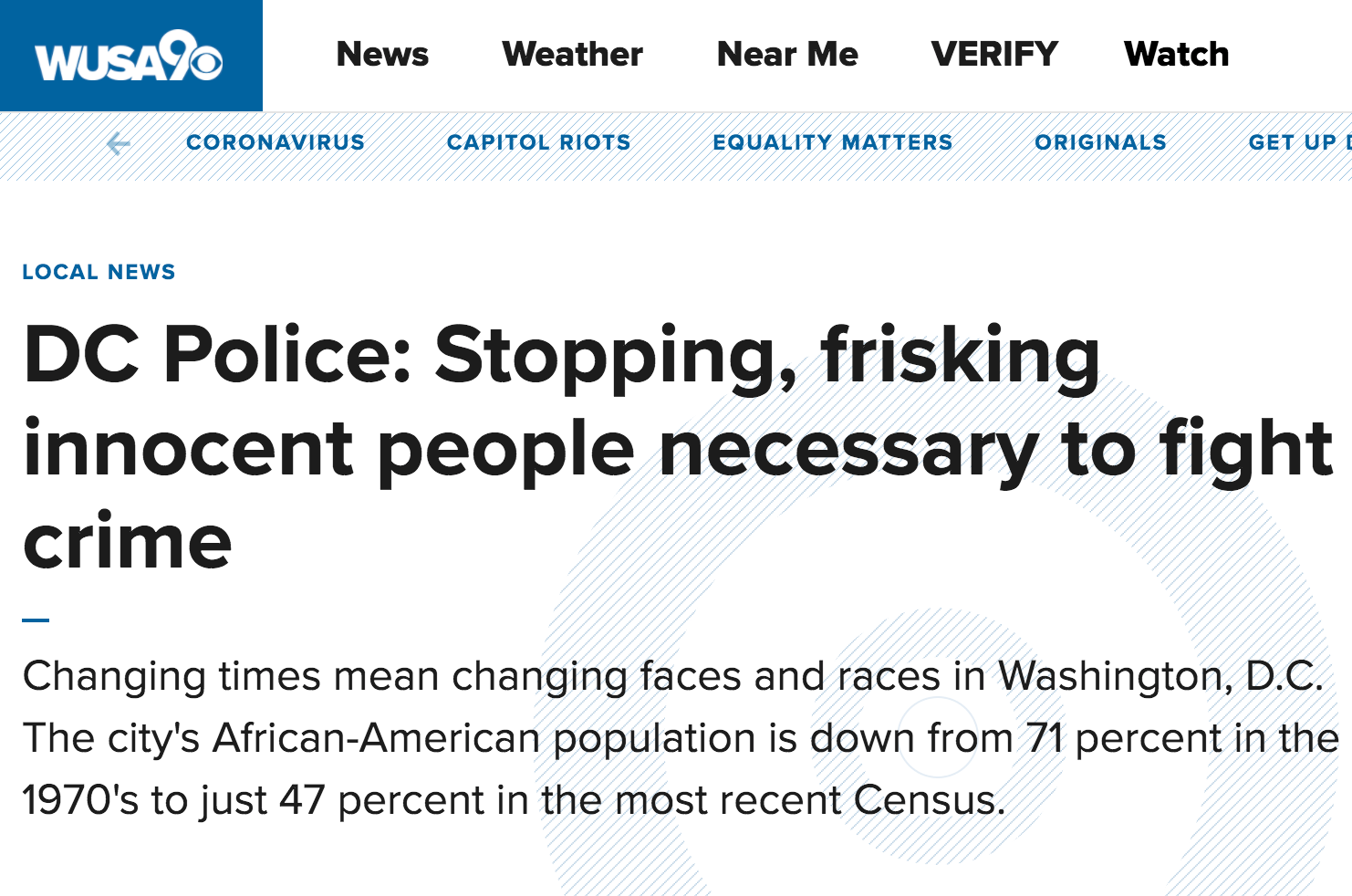Open the News menu
The width and height of the screenshot is (1352, 896).
[x=382, y=55]
